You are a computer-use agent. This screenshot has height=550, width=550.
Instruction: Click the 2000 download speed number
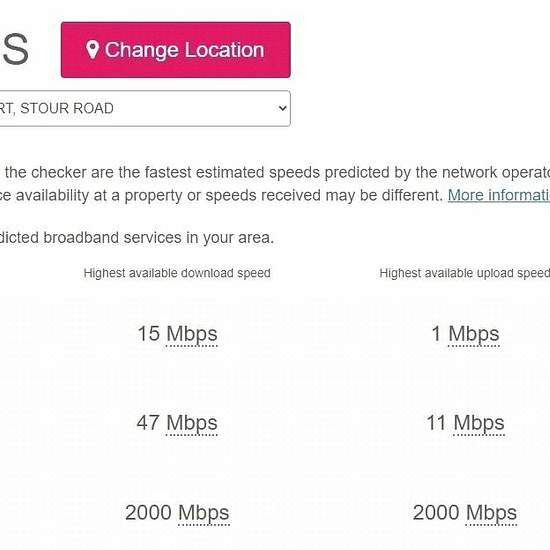(148, 513)
